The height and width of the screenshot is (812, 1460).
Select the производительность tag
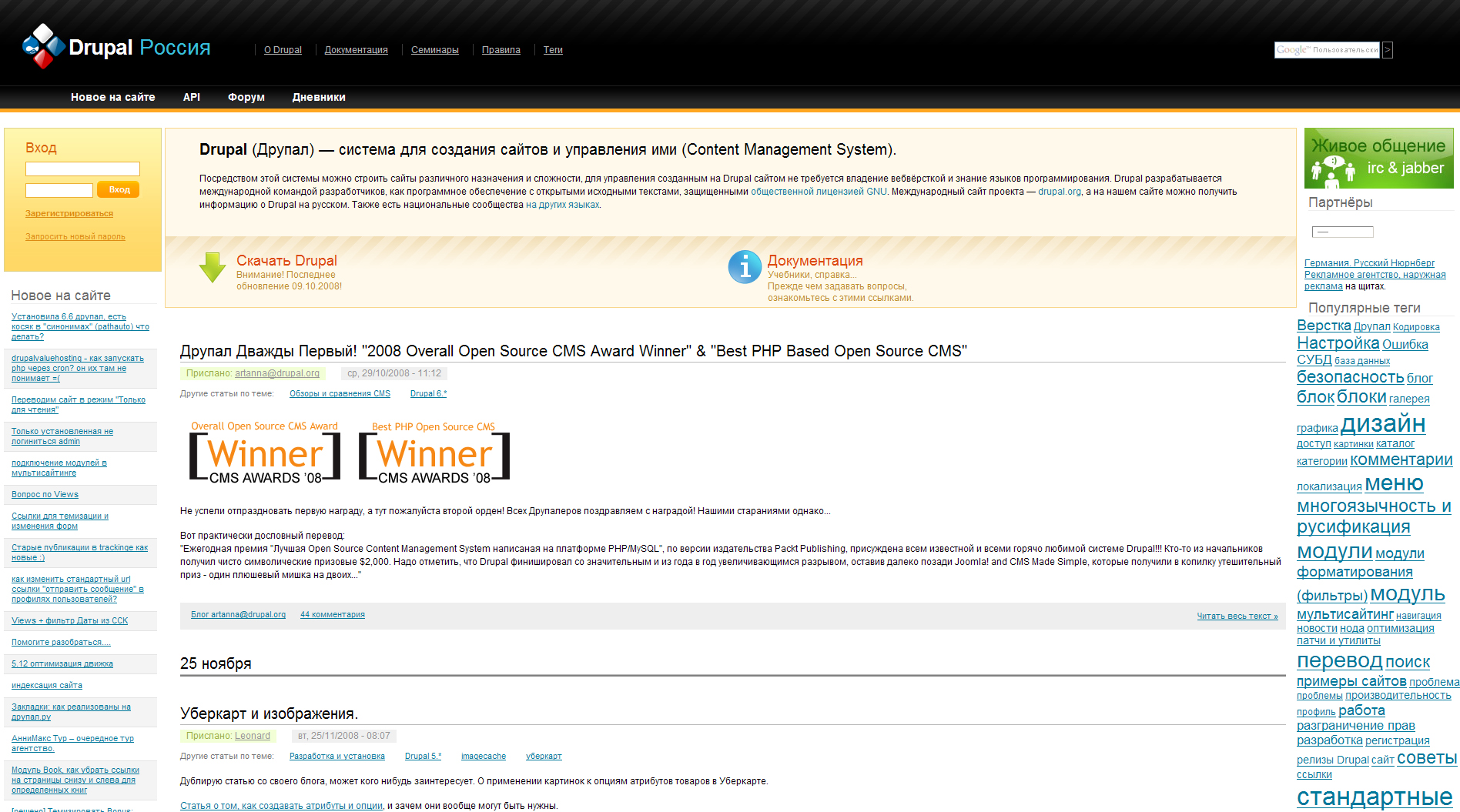point(1398,695)
